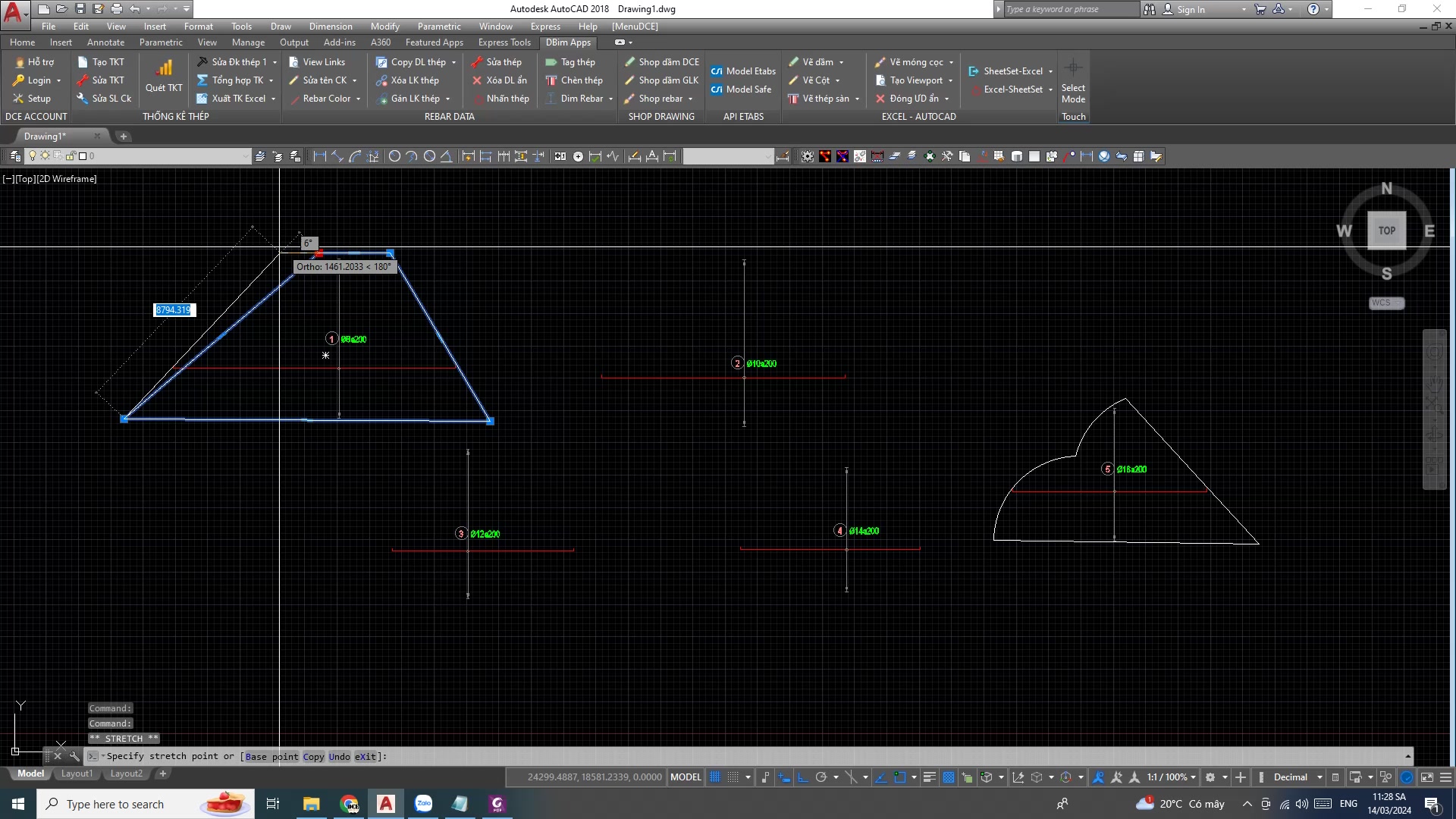Click the Center Mark tool icon
Image resolution: width=1456 pixels, height=819 pixels.
(x=578, y=156)
